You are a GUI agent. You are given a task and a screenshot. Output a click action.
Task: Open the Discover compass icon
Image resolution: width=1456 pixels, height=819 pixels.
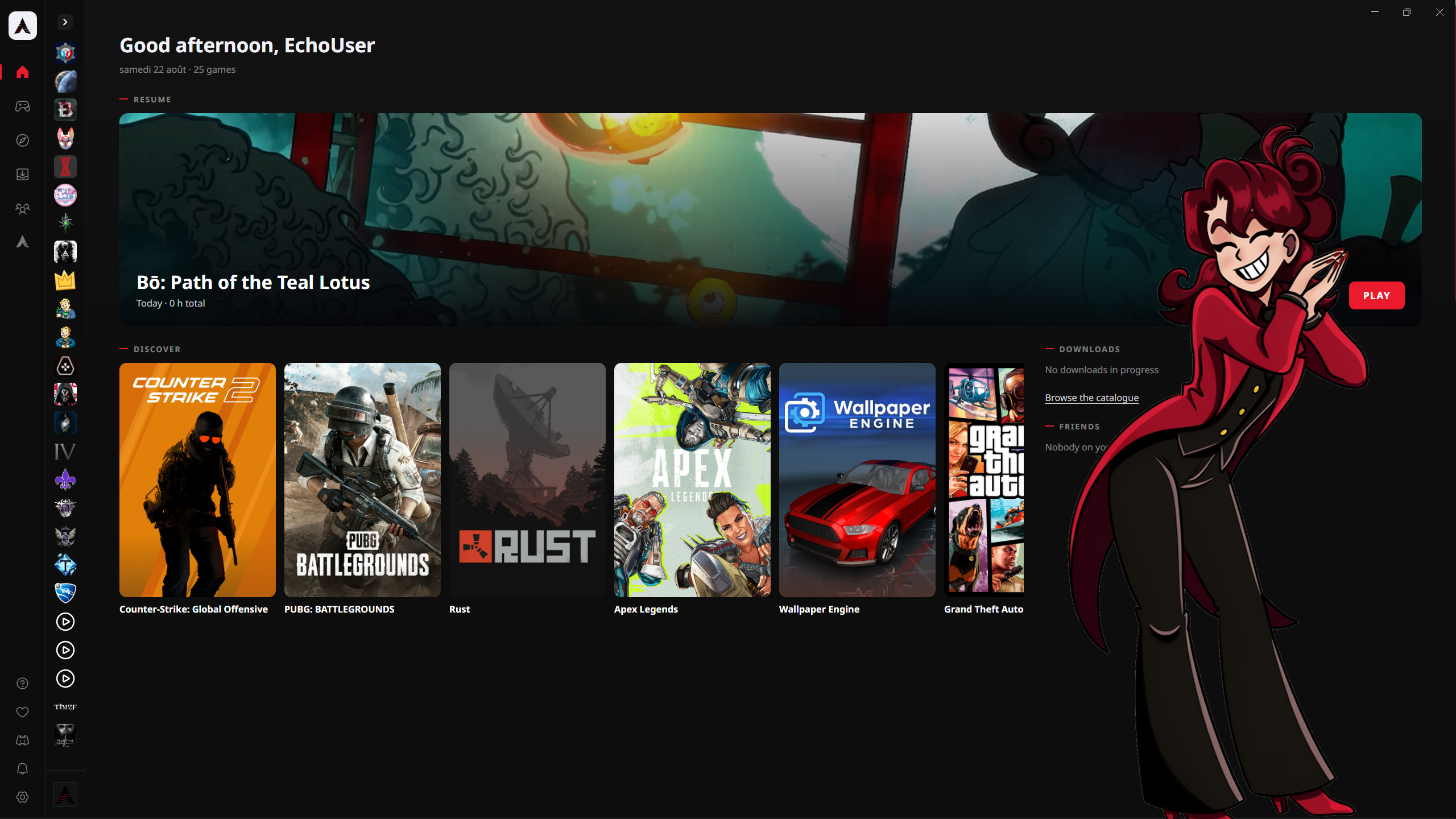23,140
